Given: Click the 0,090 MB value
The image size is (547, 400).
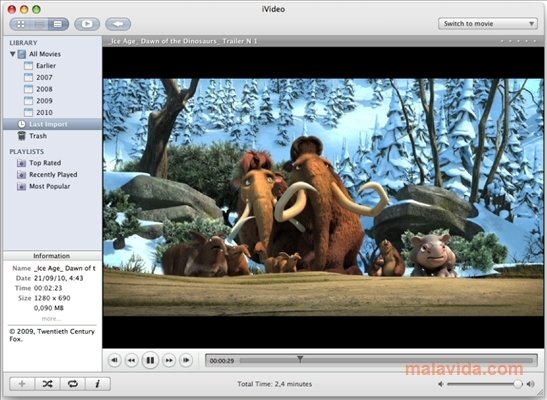Looking at the screenshot, I should (x=49, y=308).
